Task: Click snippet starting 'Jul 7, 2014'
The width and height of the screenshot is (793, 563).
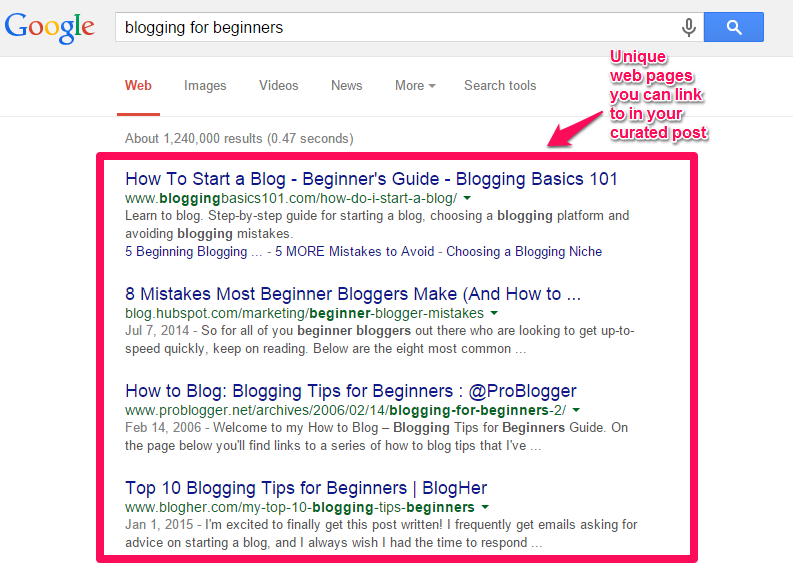Action: 380,339
